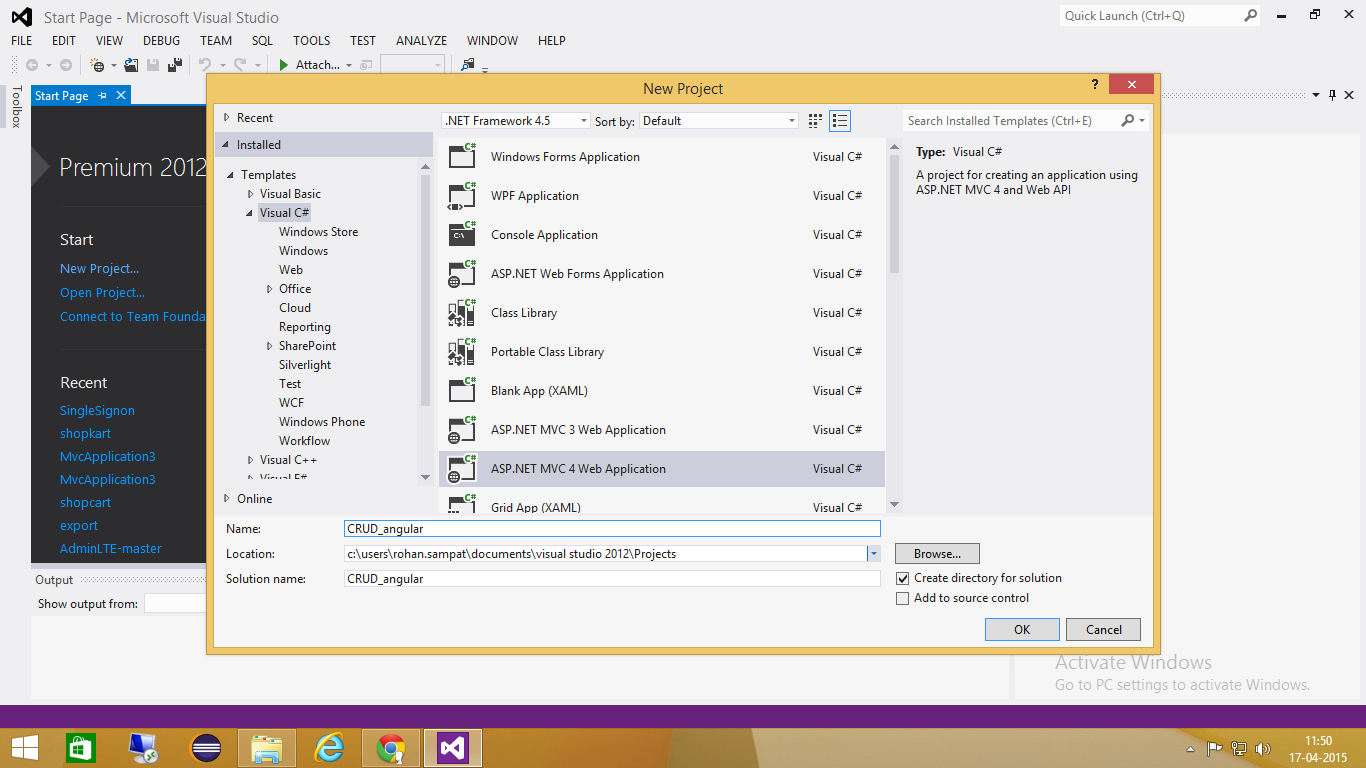Image resolution: width=1366 pixels, height=768 pixels.
Task: Open the TOOLS menu
Action: [x=312, y=41]
